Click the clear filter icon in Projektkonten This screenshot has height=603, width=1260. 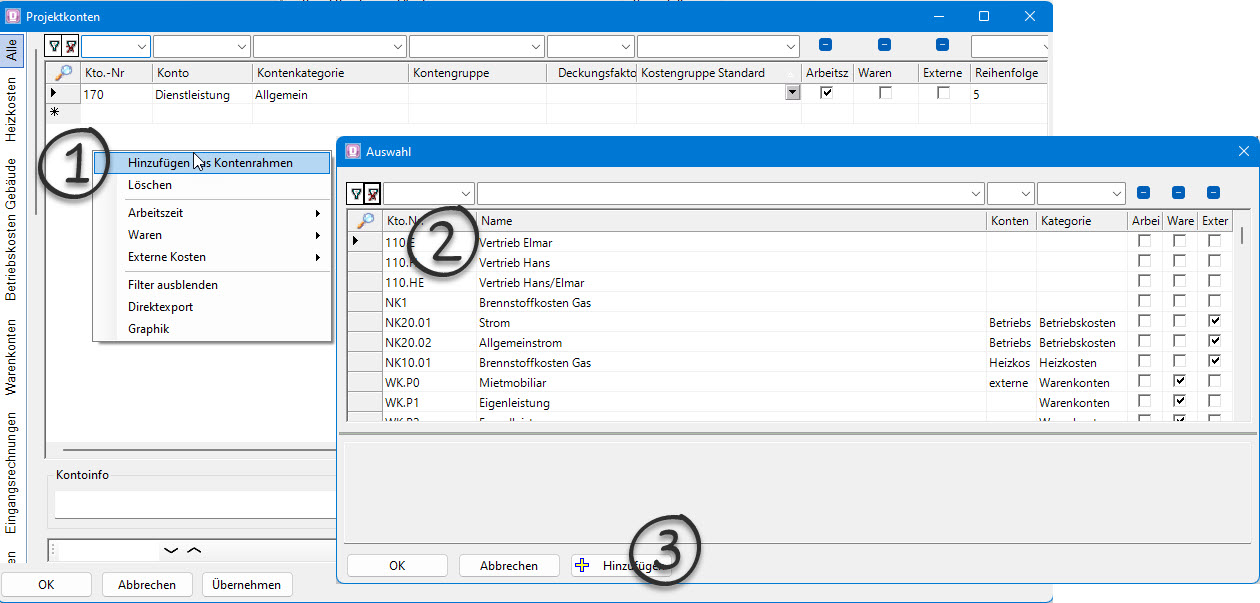70,46
